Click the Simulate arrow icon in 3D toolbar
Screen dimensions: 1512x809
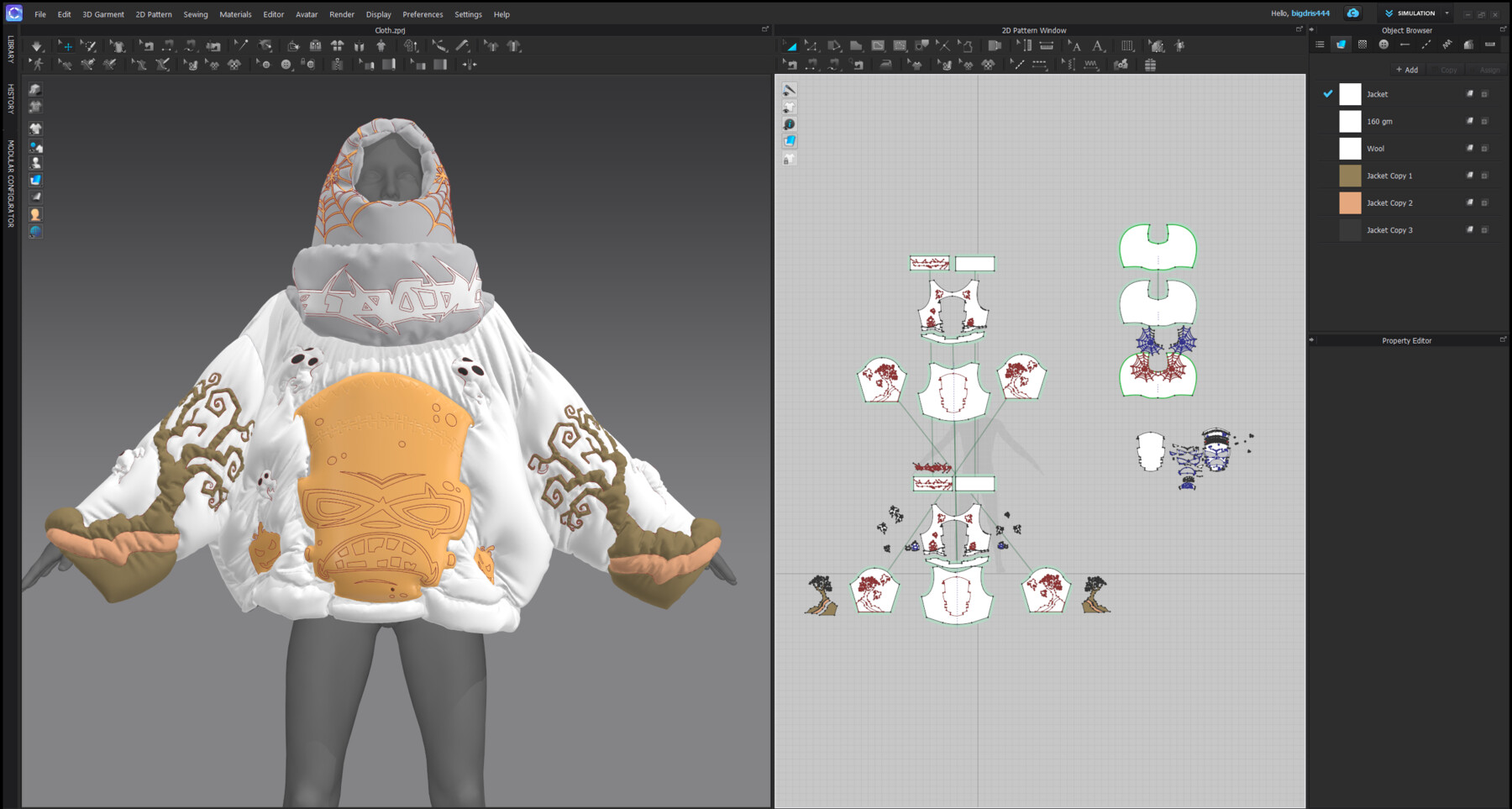tap(35, 47)
